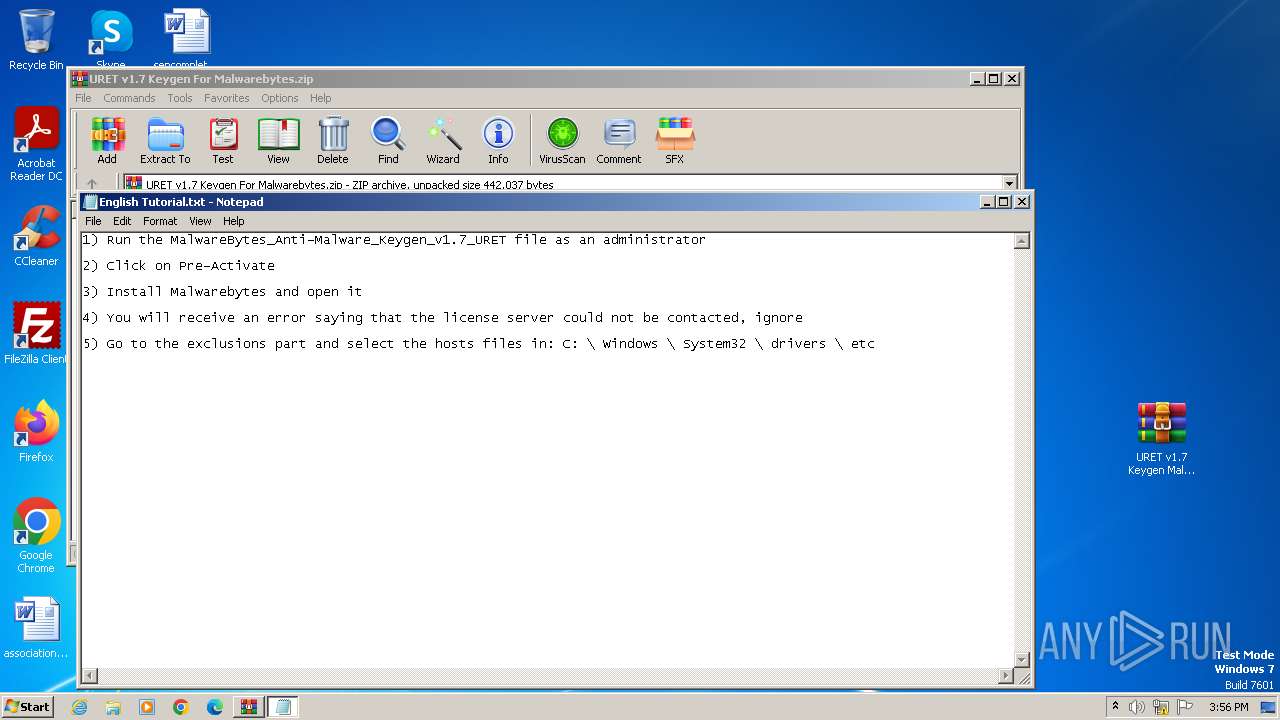1280x720 pixels.
Task: Click the Find magnifier icon
Action: (388, 140)
